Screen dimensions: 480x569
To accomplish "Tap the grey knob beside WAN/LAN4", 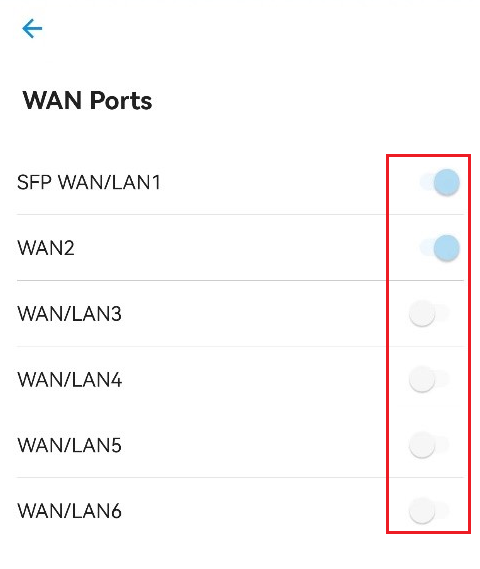I will pyautogui.click(x=422, y=380).
